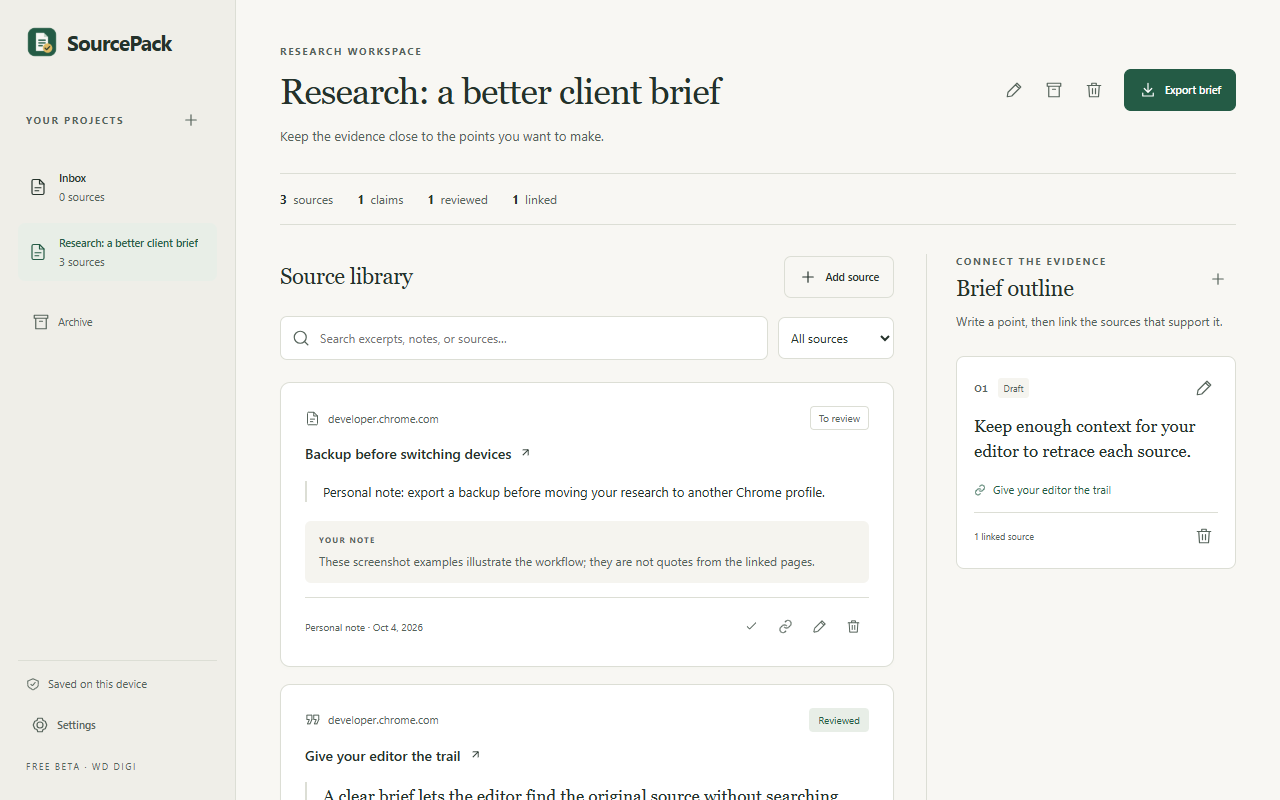Screen dimensions: 1280x800
Task: Edit outline point 01 with the pencil icon
Action: coord(1204,388)
